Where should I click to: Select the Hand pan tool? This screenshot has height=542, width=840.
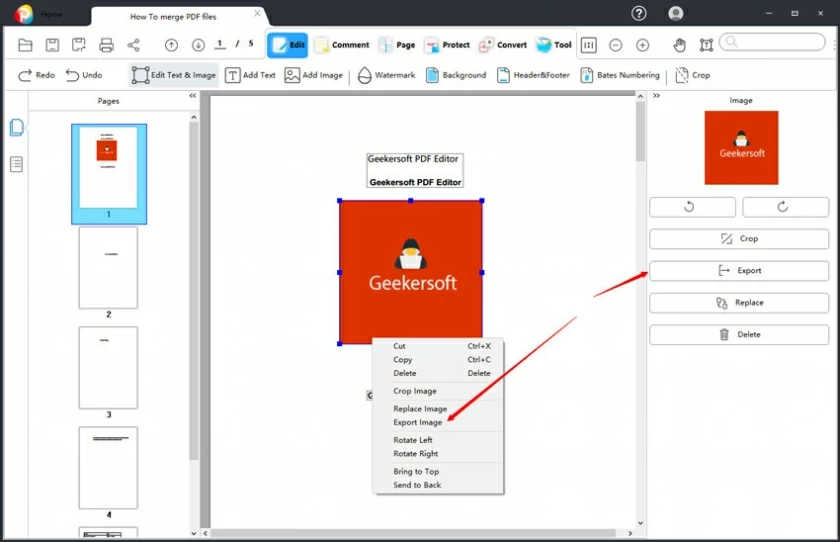coord(679,46)
